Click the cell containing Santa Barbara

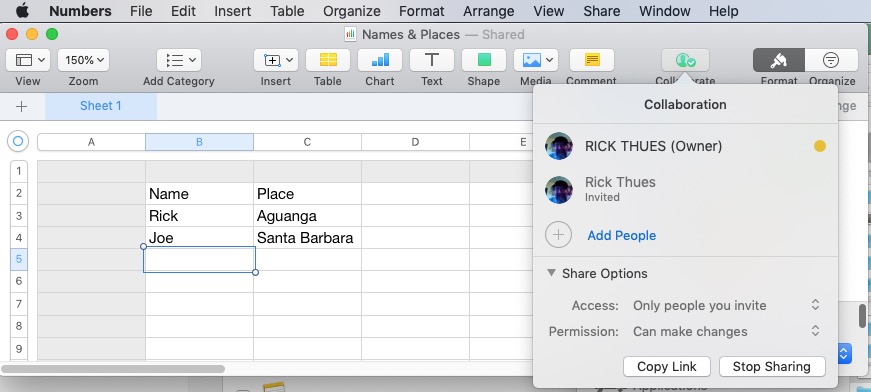point(307,238)
